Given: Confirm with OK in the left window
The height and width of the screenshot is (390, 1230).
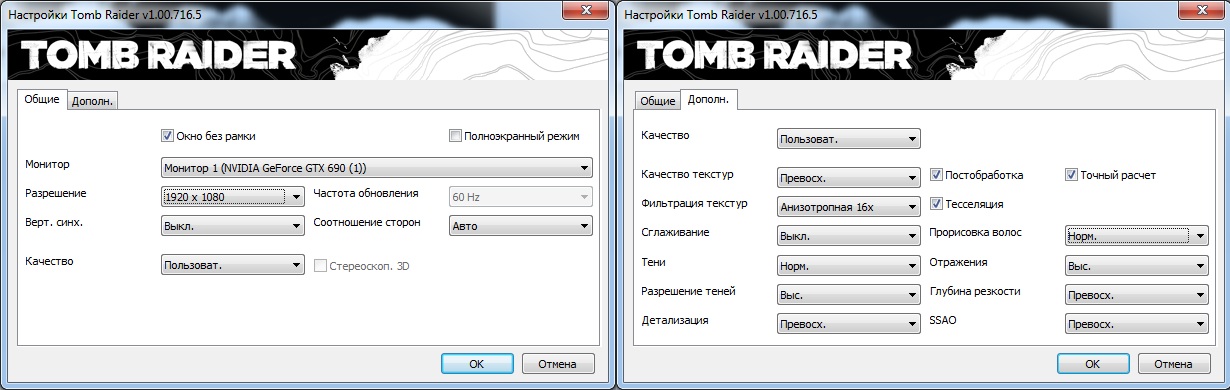Looking at the screenshot, I should point(477,363).
